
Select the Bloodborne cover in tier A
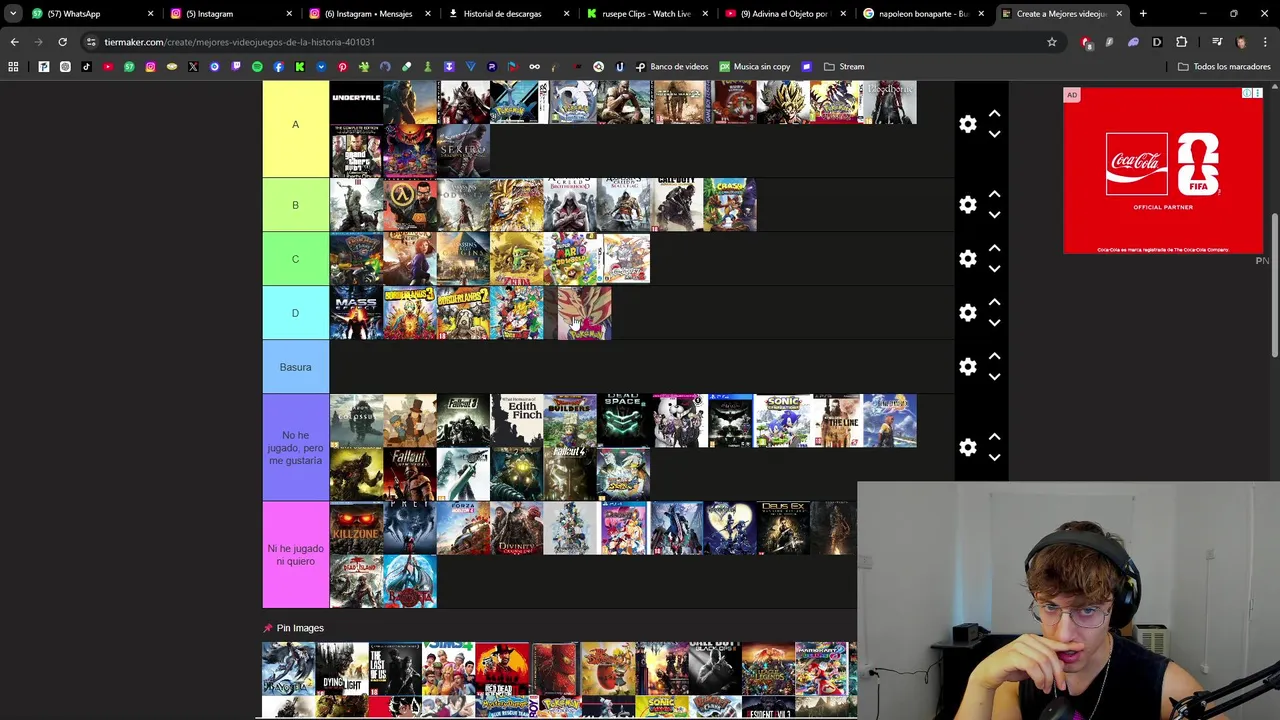click(x=889, y=102)
